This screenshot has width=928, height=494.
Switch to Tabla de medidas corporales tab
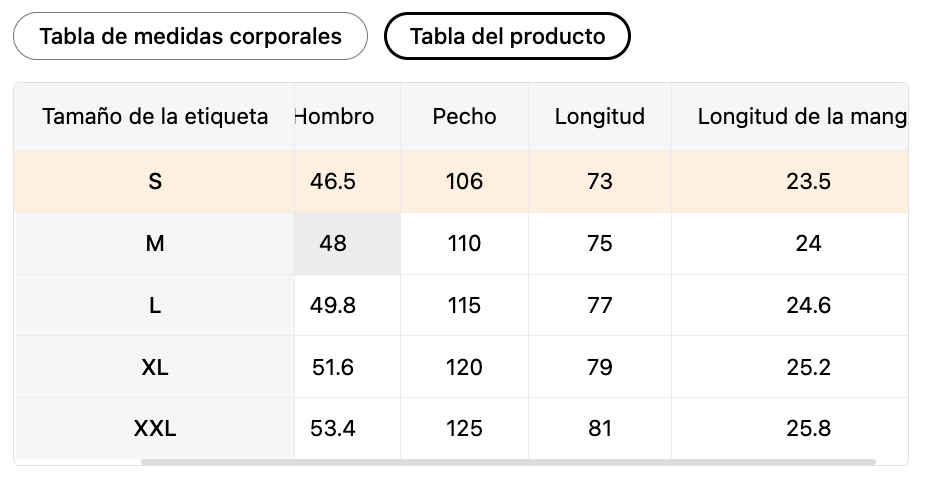coord(190,36)
